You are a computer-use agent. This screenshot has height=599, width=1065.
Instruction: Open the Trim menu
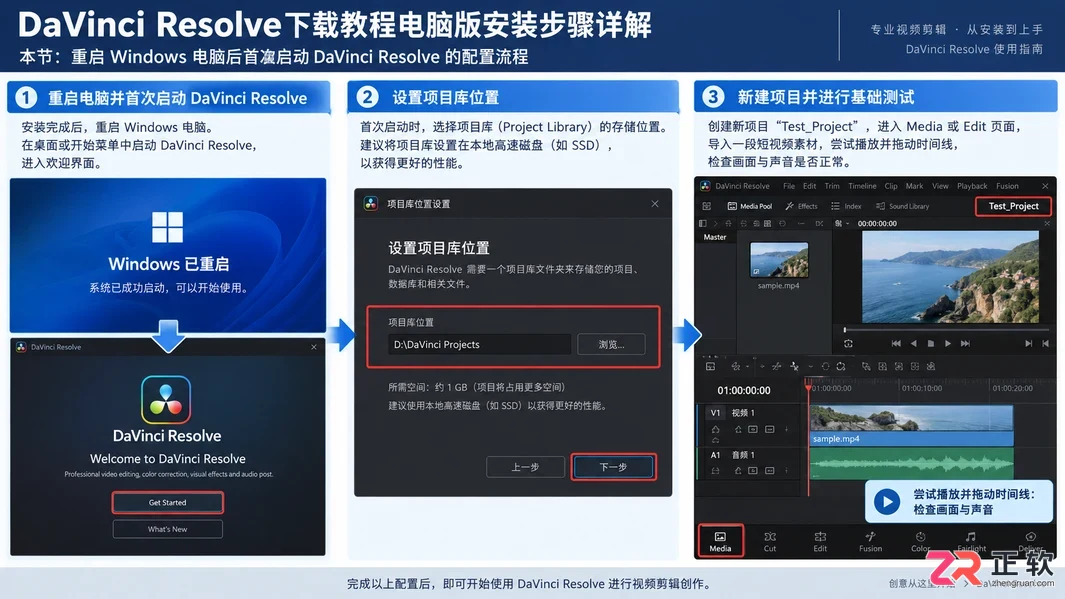832,186
